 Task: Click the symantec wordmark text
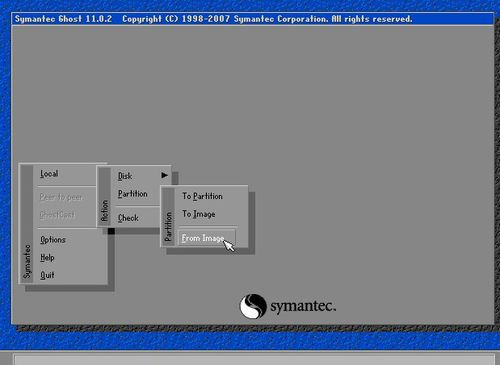303,306
